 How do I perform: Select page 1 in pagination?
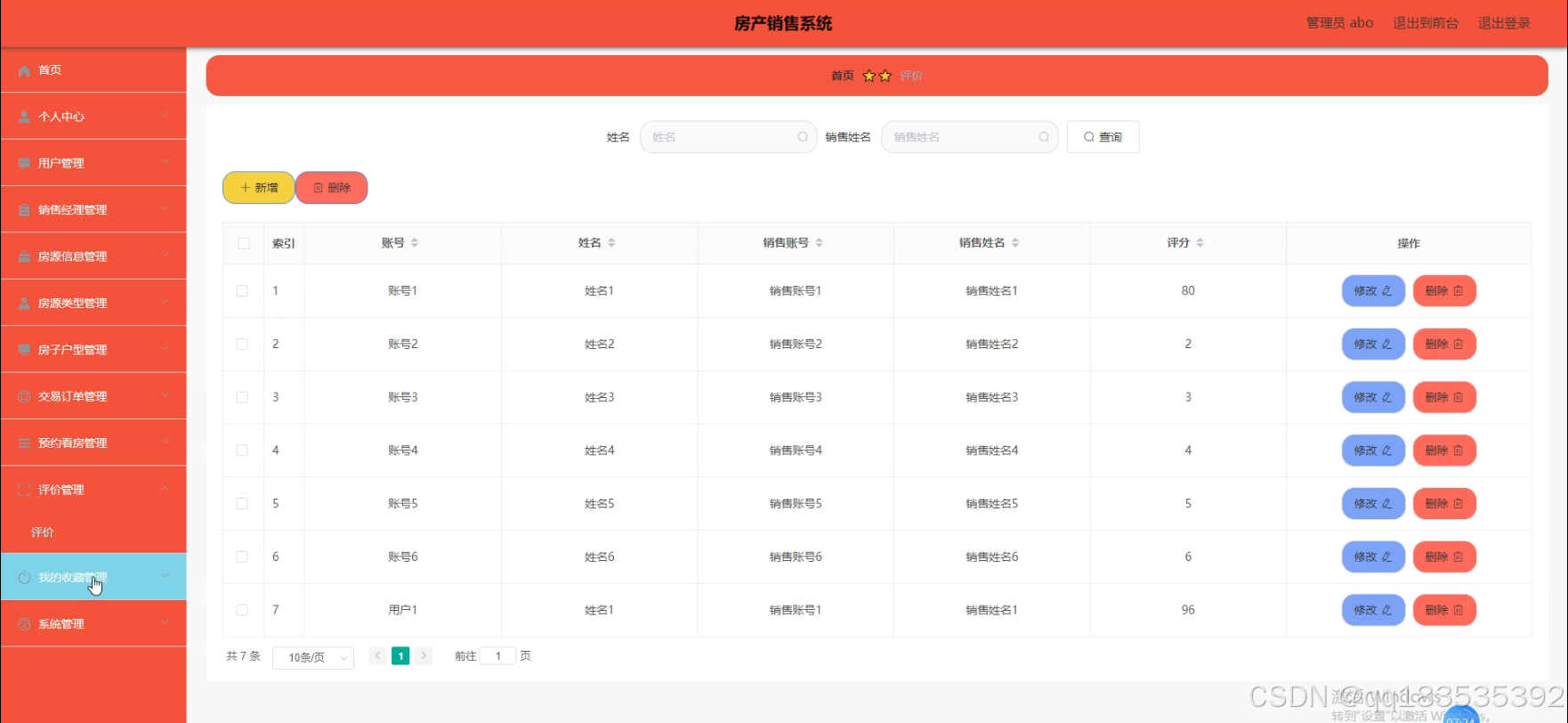400,656
